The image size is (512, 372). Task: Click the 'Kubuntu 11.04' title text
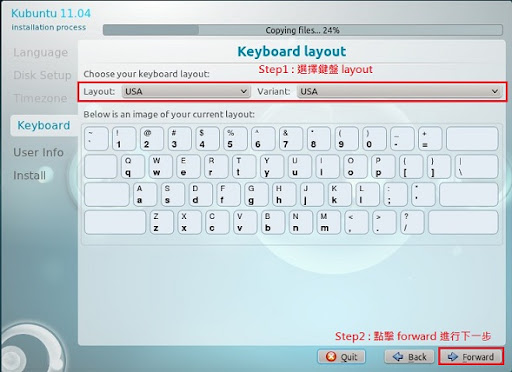coord(51,13)
